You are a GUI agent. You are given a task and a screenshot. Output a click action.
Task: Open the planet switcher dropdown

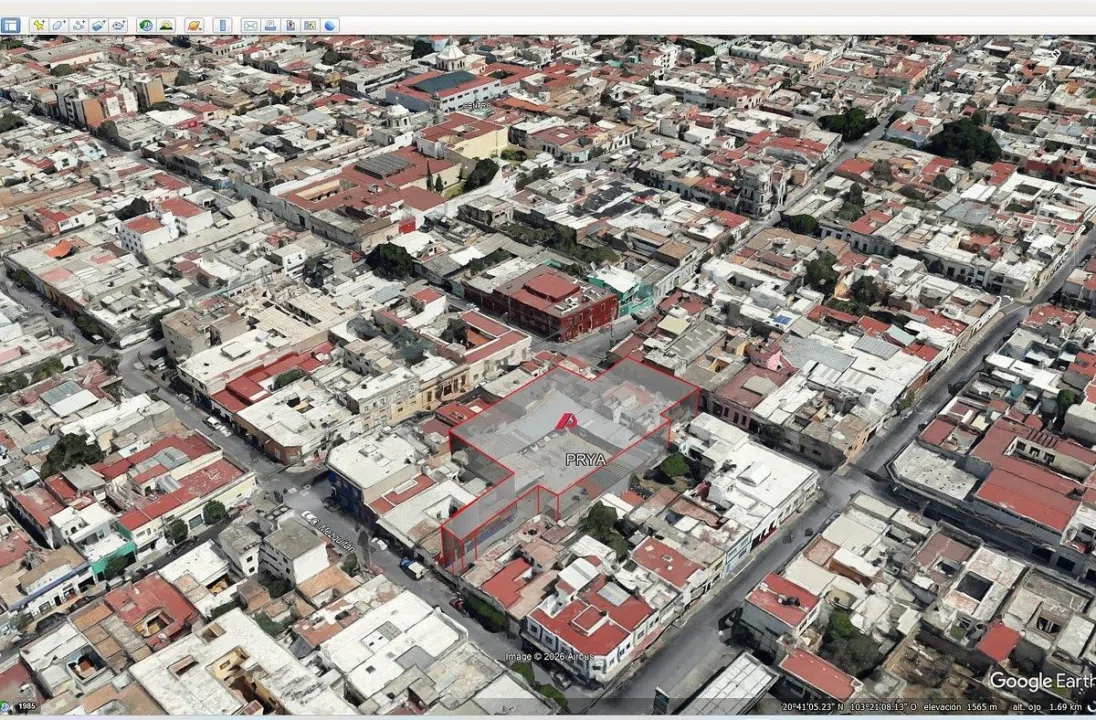(x=194, y=26)
